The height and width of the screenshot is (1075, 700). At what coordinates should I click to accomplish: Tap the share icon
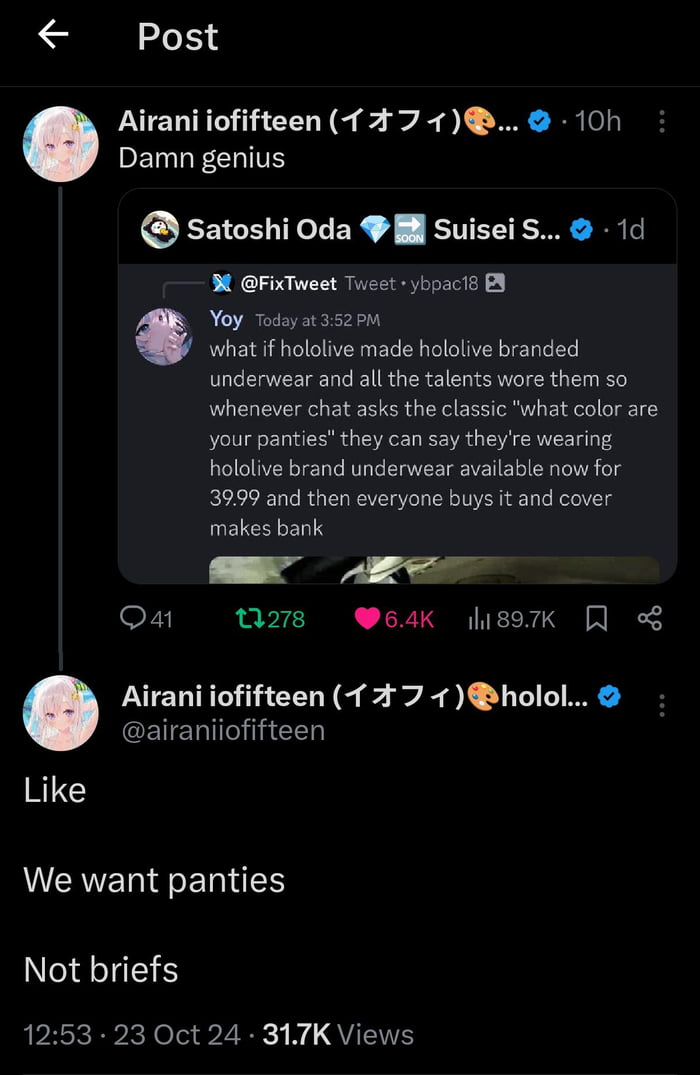650,619
